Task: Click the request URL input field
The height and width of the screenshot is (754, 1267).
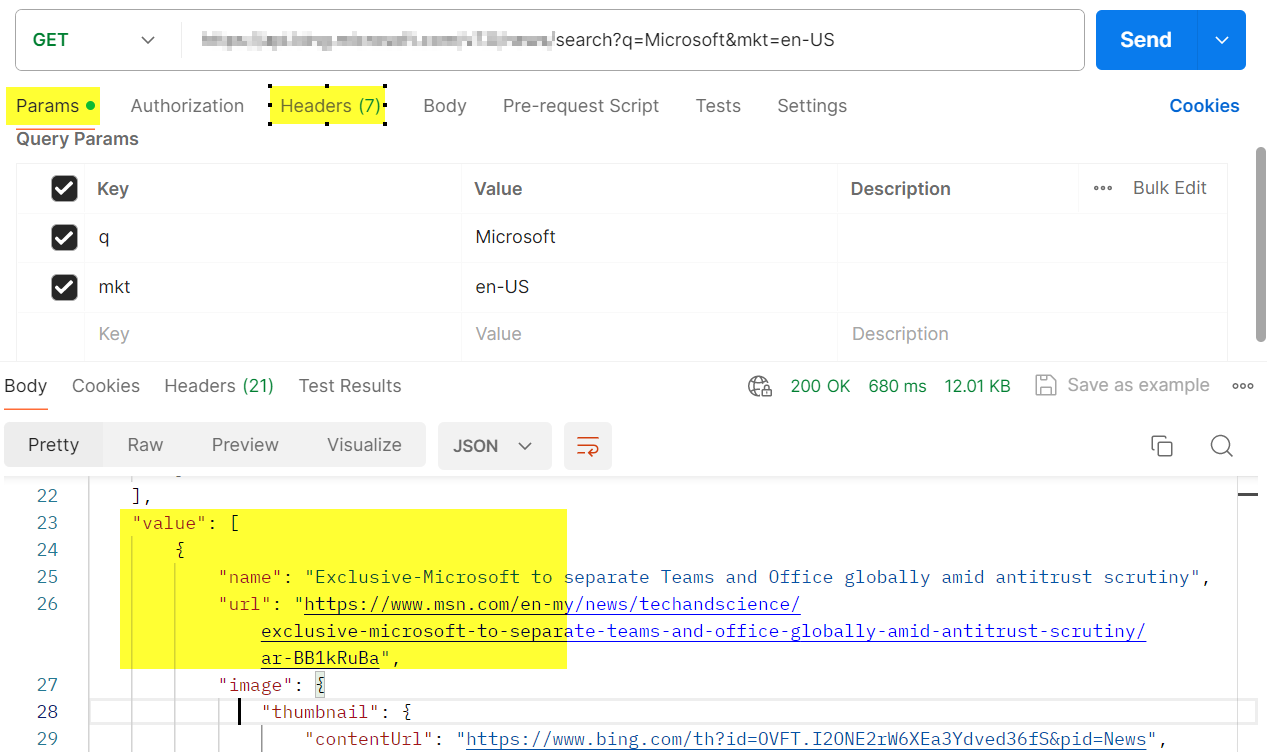Action: [x=632, y=40]
